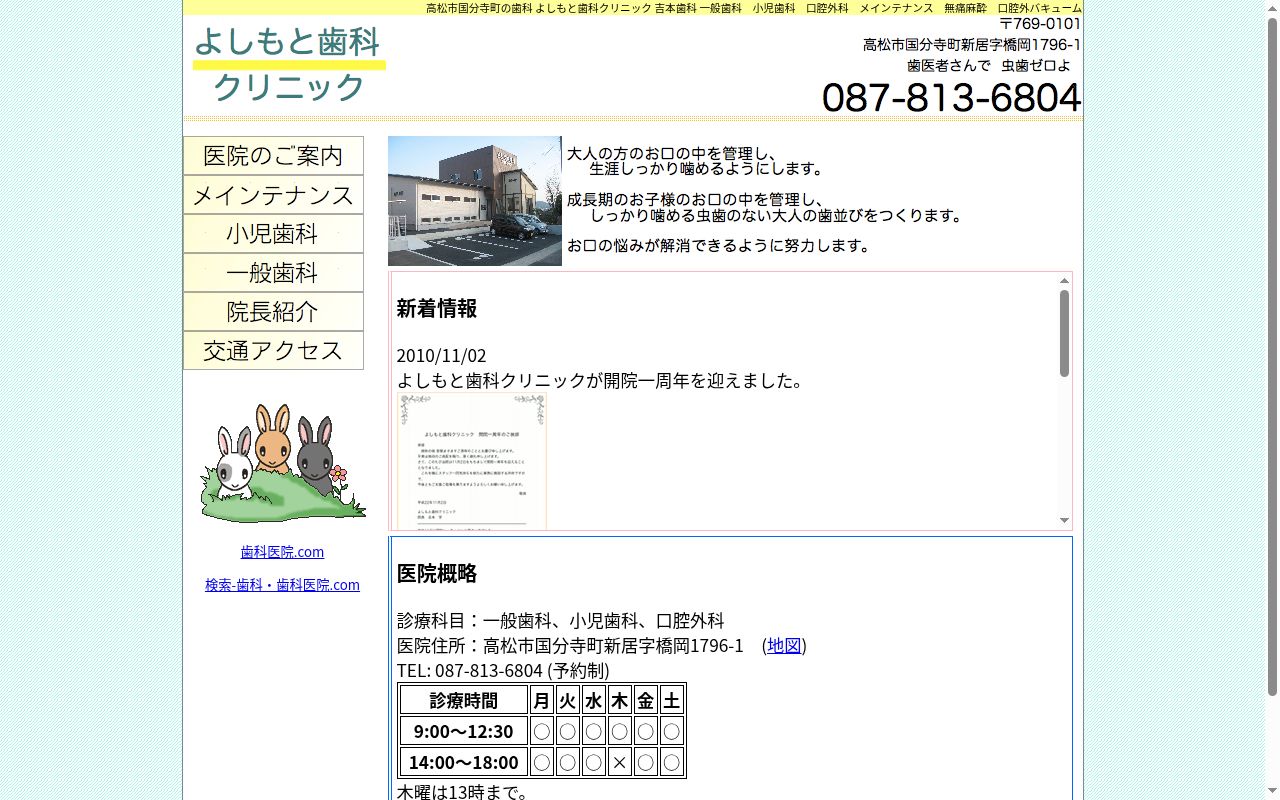Click the 新着情報 heading

click(x=436, y=309)
